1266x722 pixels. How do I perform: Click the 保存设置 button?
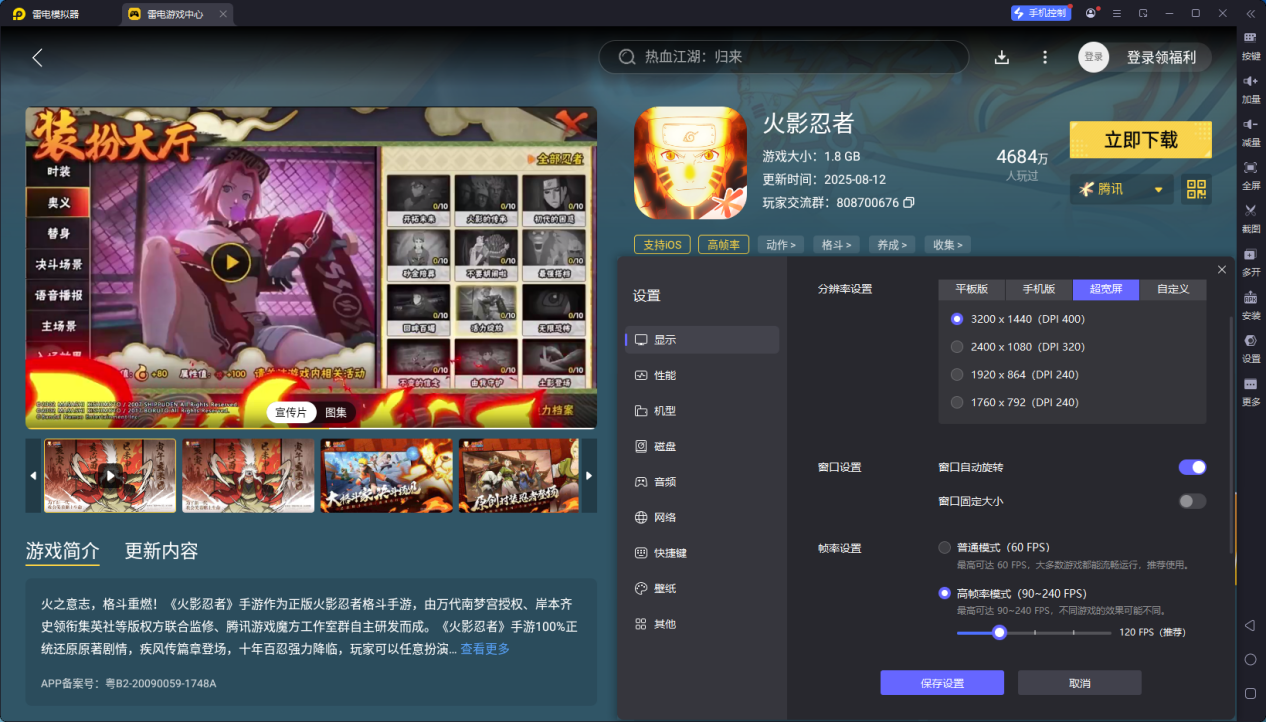(942, 683)
